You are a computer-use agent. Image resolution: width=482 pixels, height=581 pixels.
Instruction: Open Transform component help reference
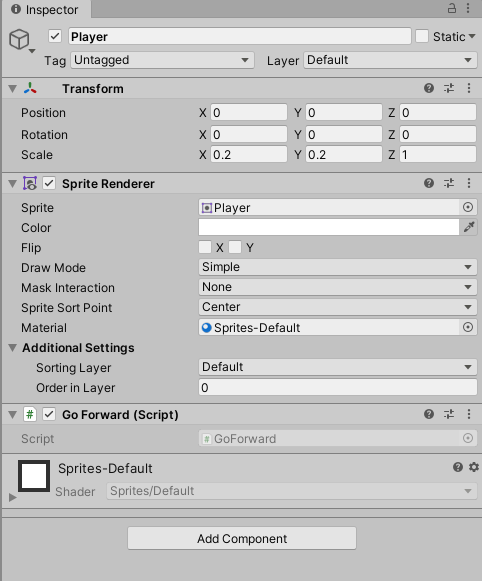tap(429, 88)
